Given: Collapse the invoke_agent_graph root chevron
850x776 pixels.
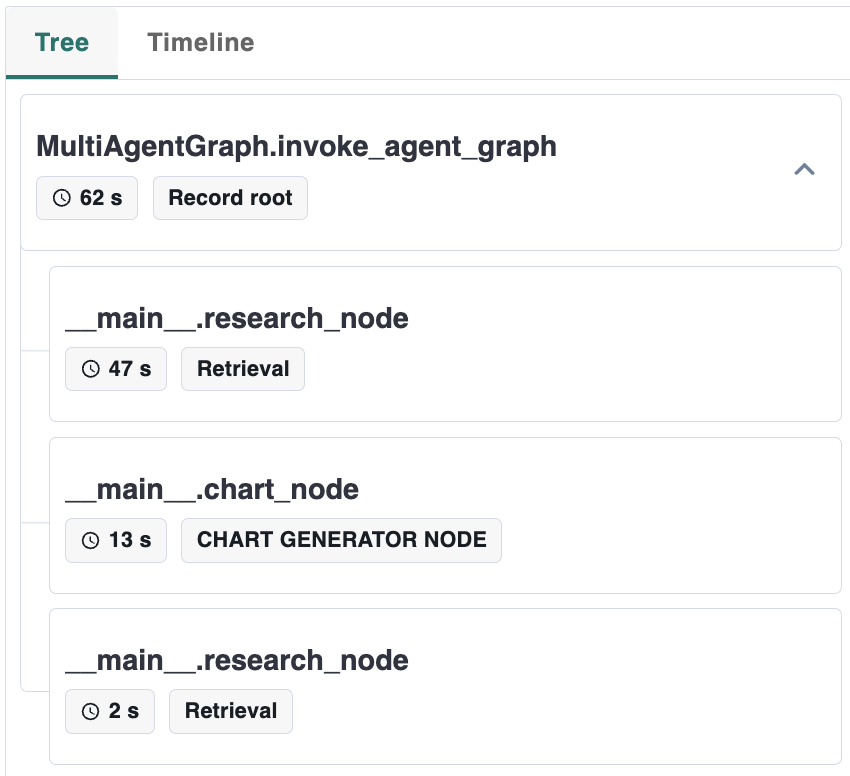Looking at the screenshot, I should tap(804, 169).
